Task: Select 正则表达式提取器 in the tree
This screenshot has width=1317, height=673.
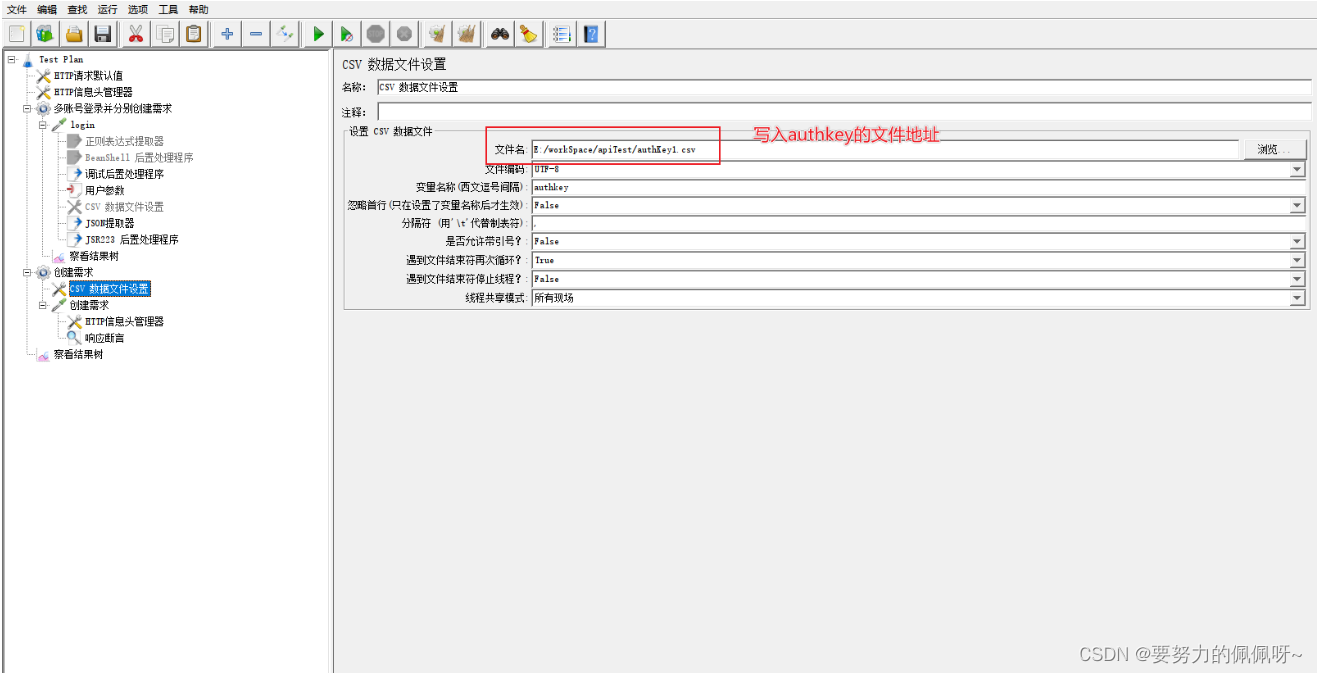Action: pos(124,141)
